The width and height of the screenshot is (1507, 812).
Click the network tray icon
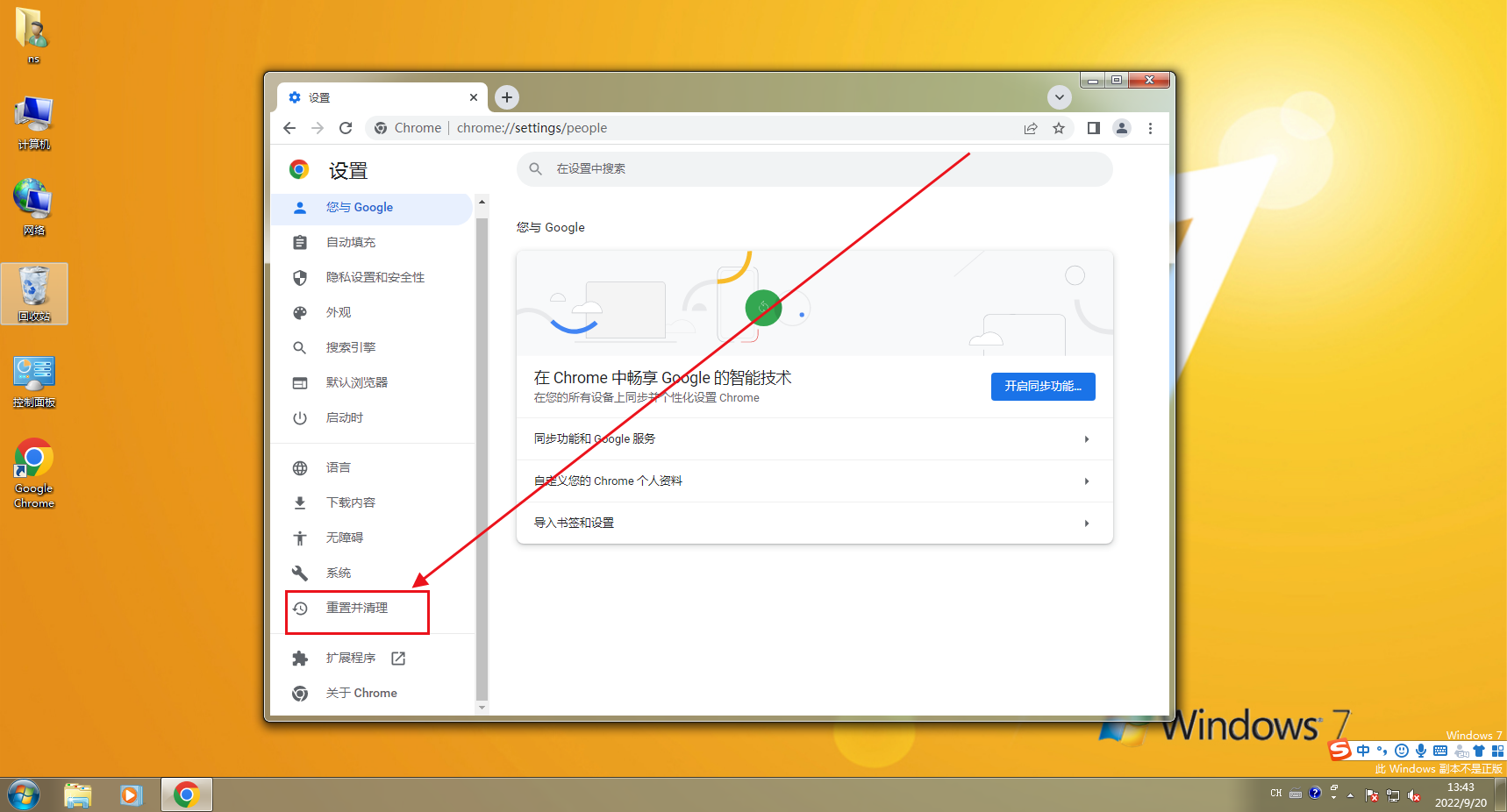click(x=1393, y=795)
